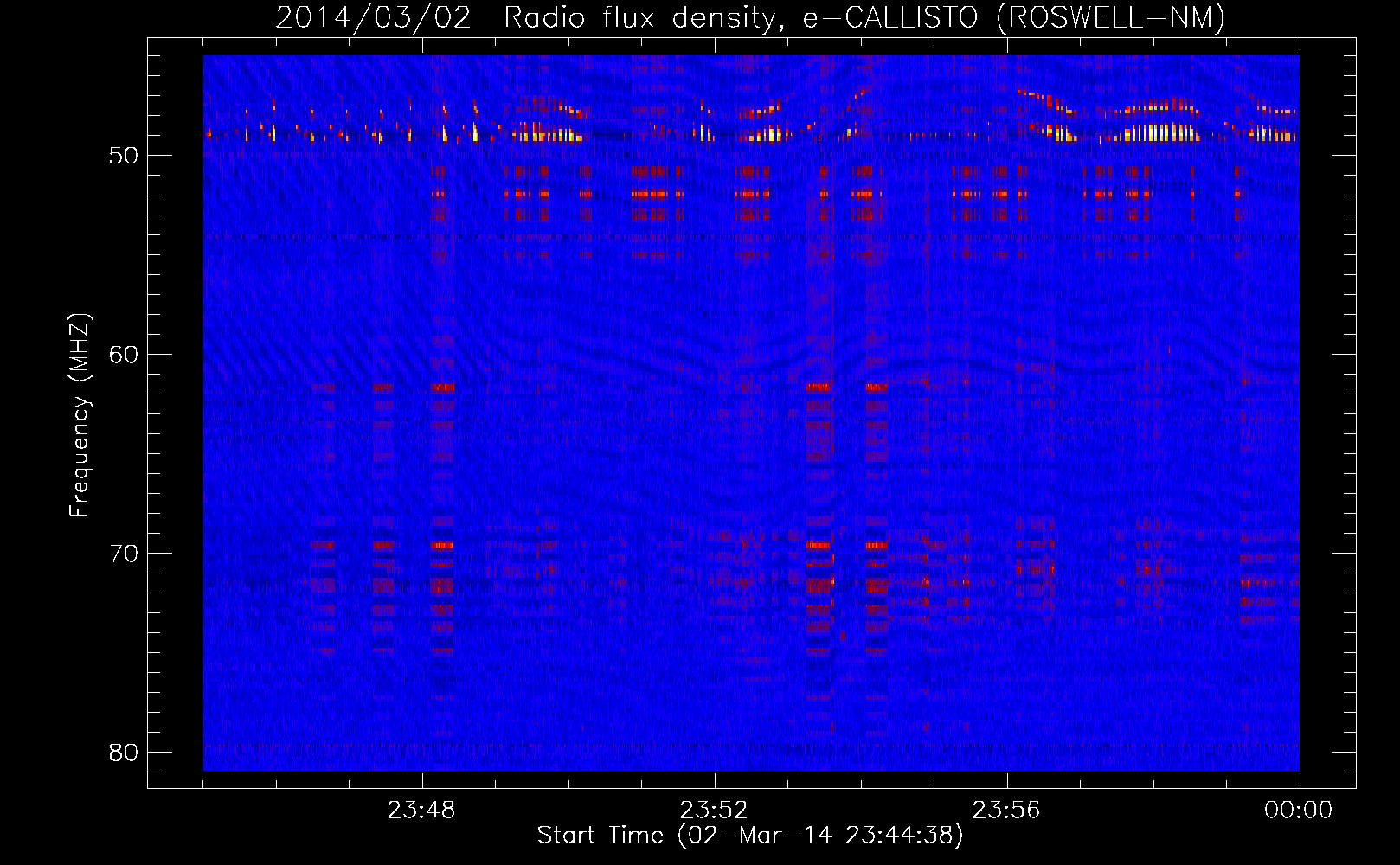Image resolution: width=1400 pixels, height=865 pixels.
Task: Click the 23:56 time tick label
Action: pos(1006,811)
